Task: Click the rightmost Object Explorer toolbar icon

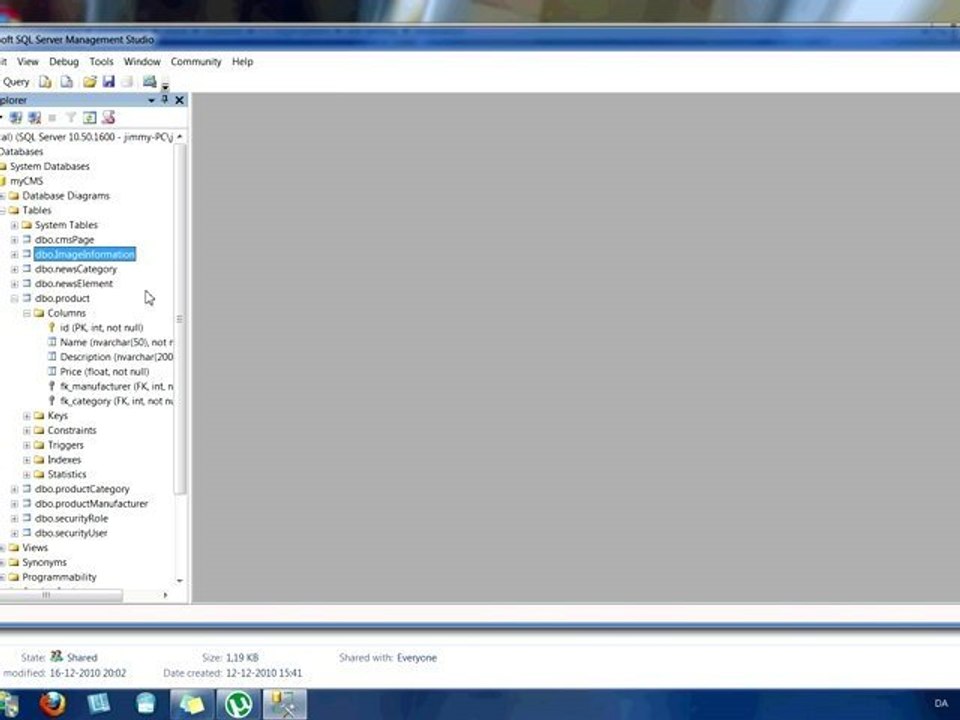Action: [x=108, y=118]
